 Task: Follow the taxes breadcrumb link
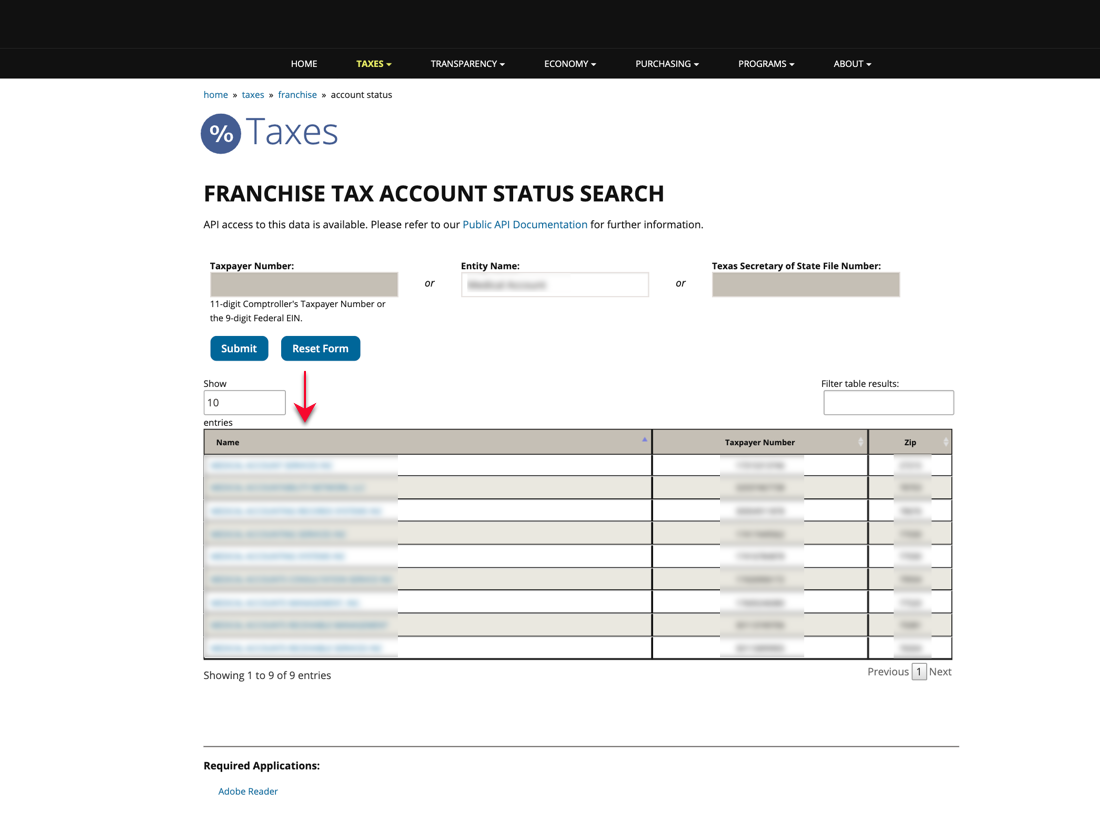pyautogui.click(x=253, y=95)
